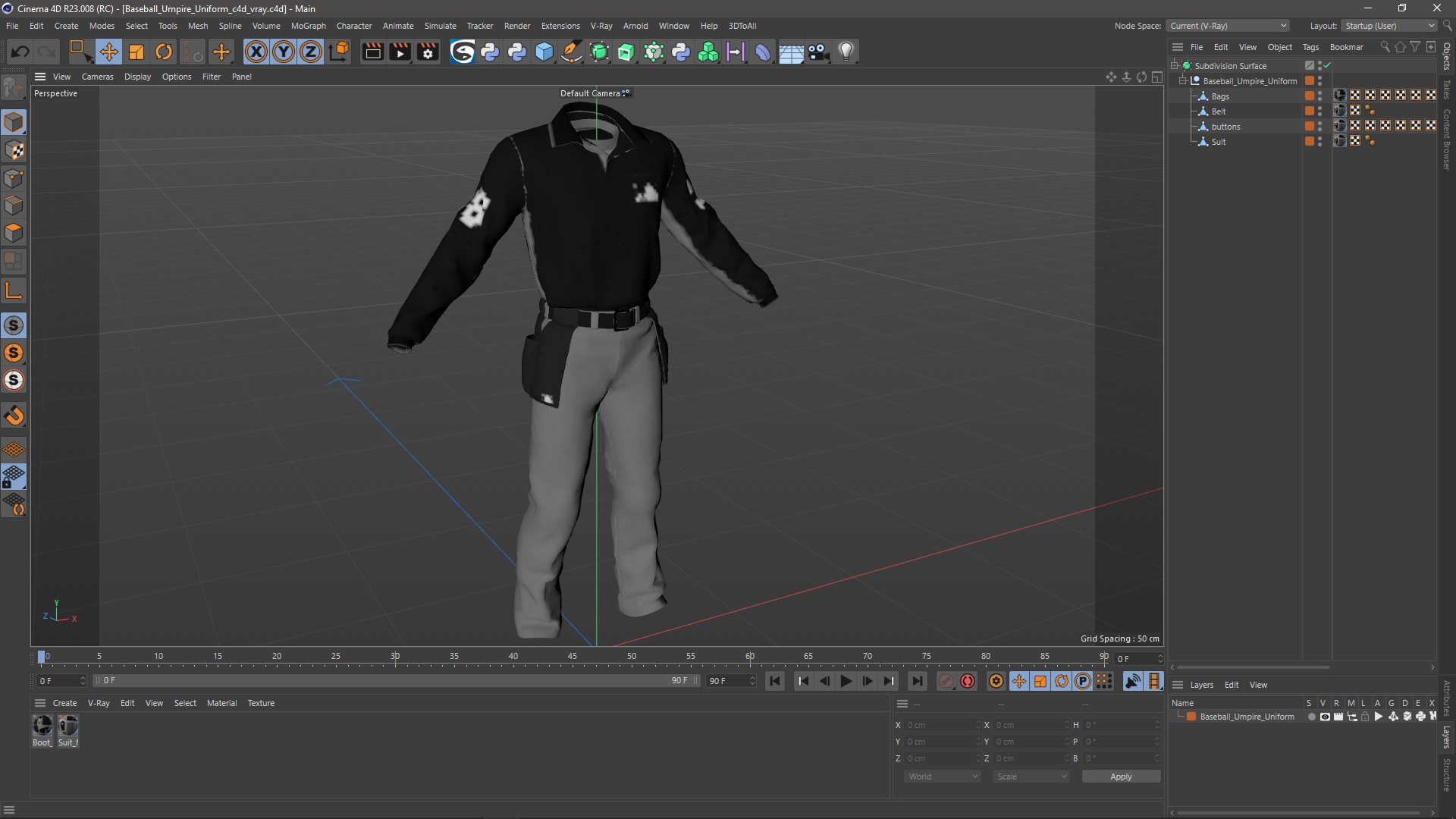Click the Suit layer color swatch
1456x819 pixels.
pos(1310,142)
